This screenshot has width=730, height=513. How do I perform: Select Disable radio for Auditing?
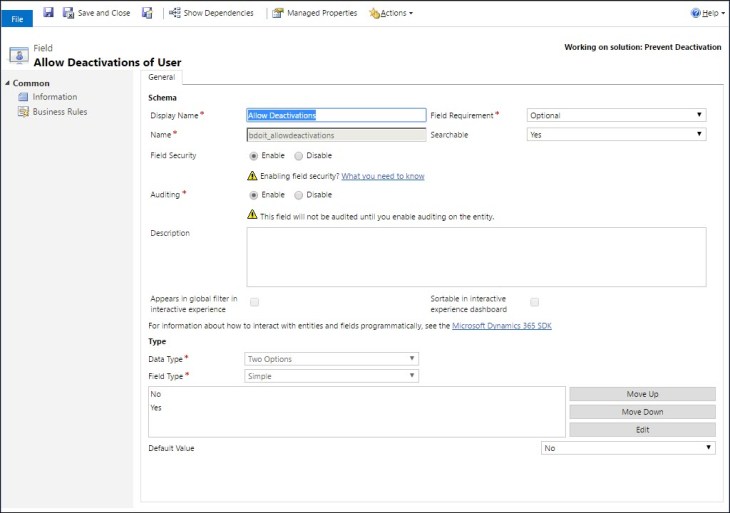tap(299, 195)
